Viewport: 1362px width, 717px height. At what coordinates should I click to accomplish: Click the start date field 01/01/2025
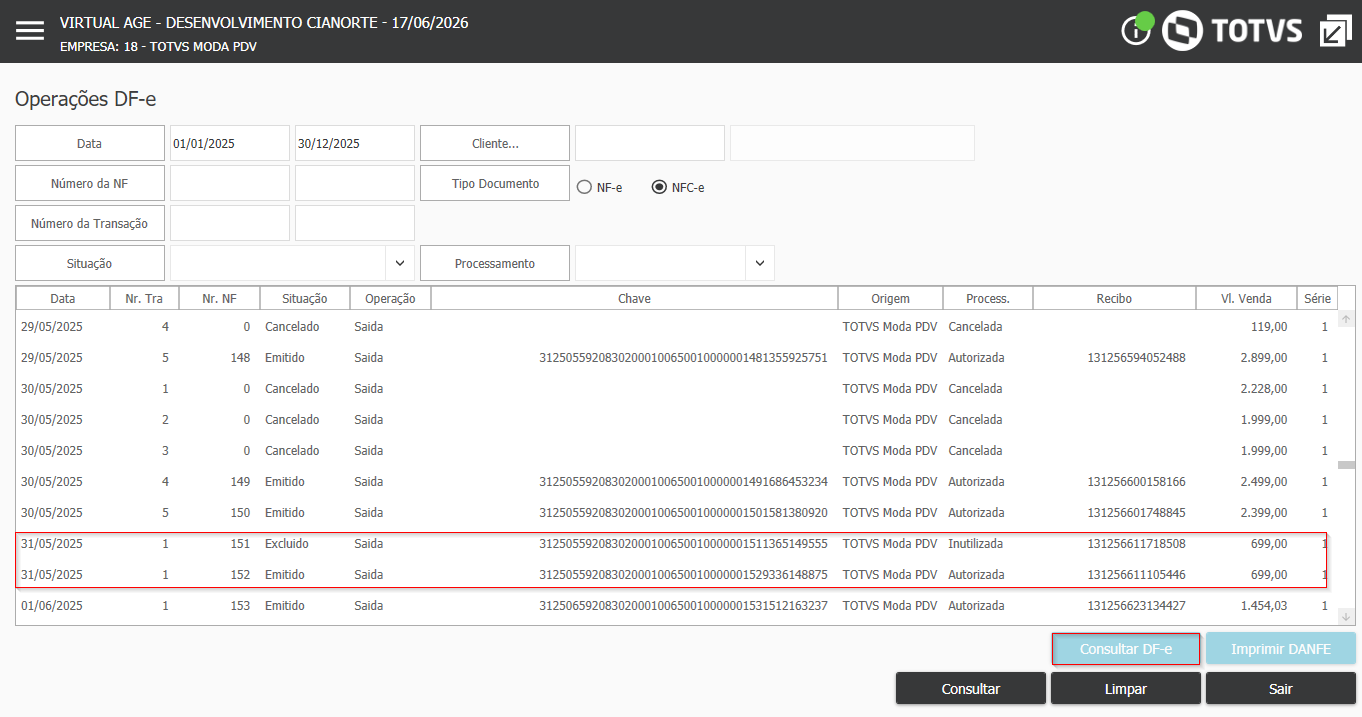[230, 143]
